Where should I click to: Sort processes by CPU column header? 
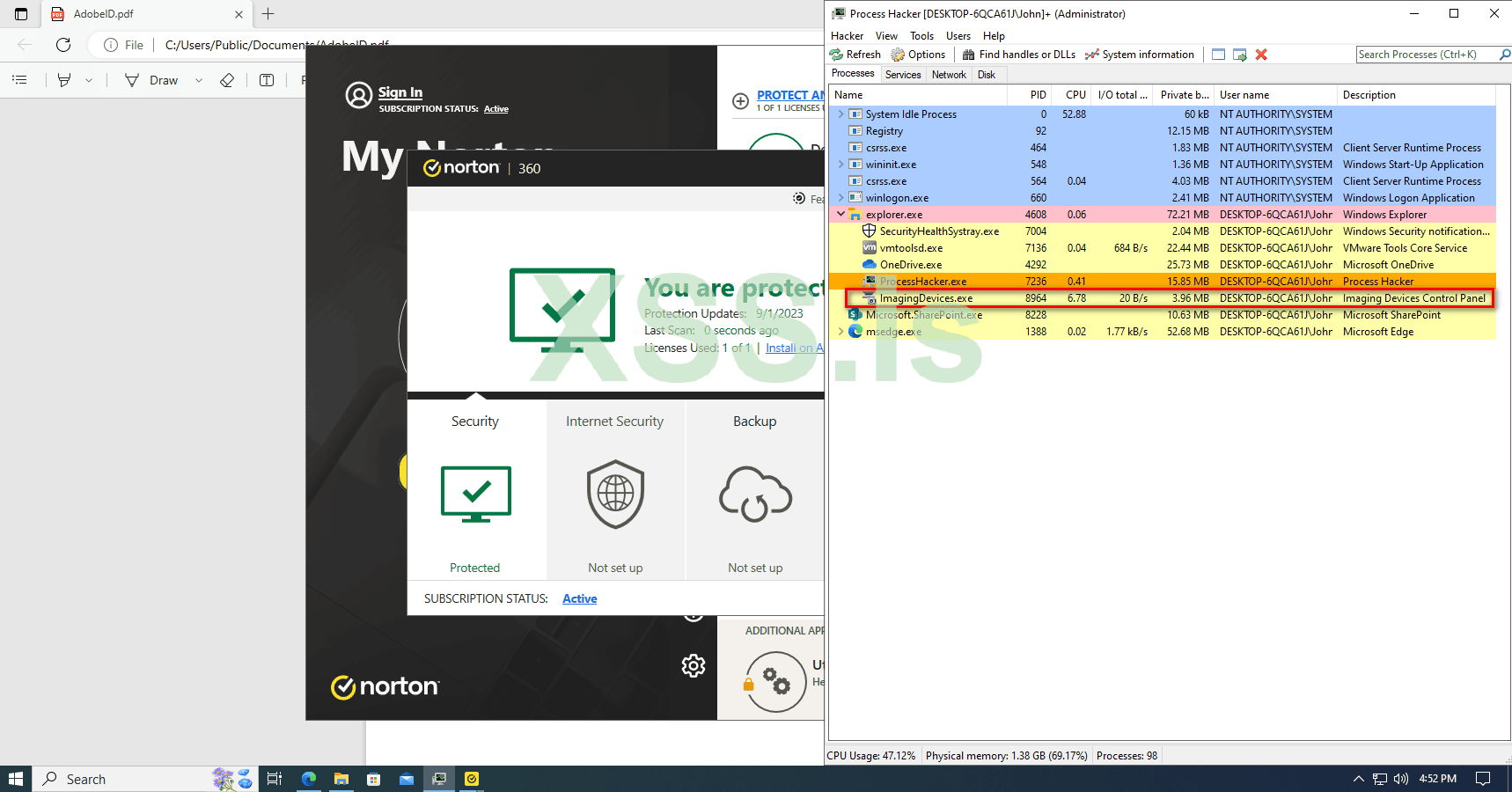tap(1071, 95)
